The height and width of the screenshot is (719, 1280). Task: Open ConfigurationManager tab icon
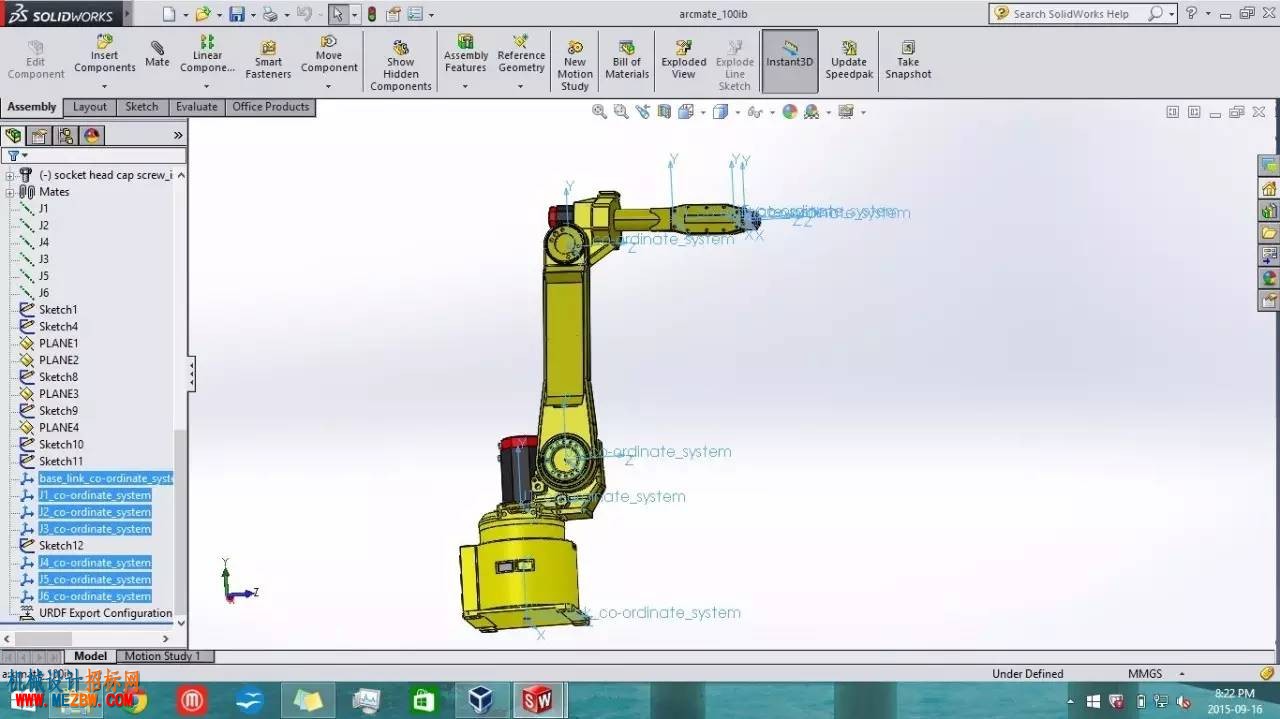point(66,135)
